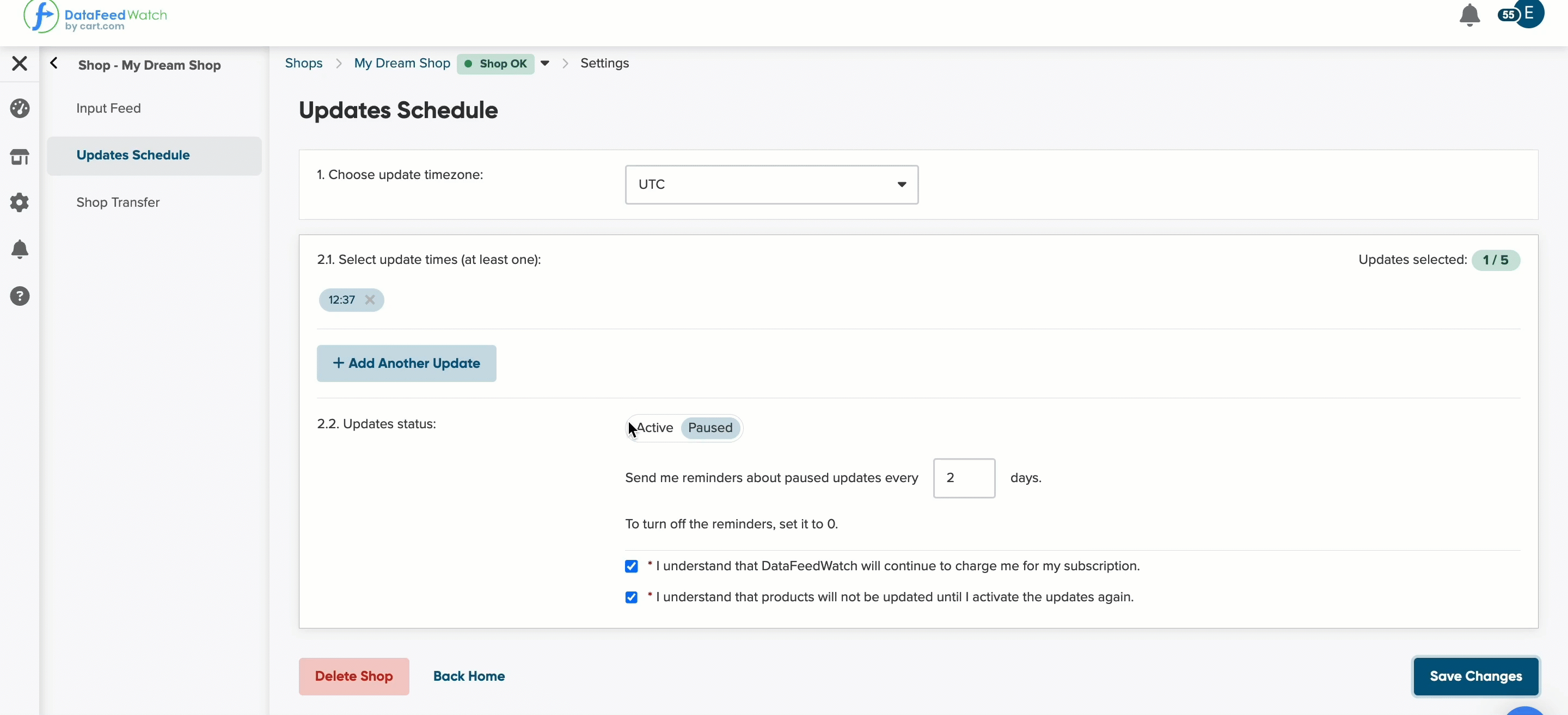Go back using the sidebar left arrow
This screenshot has height=715, width=1568.
[54, 63]
